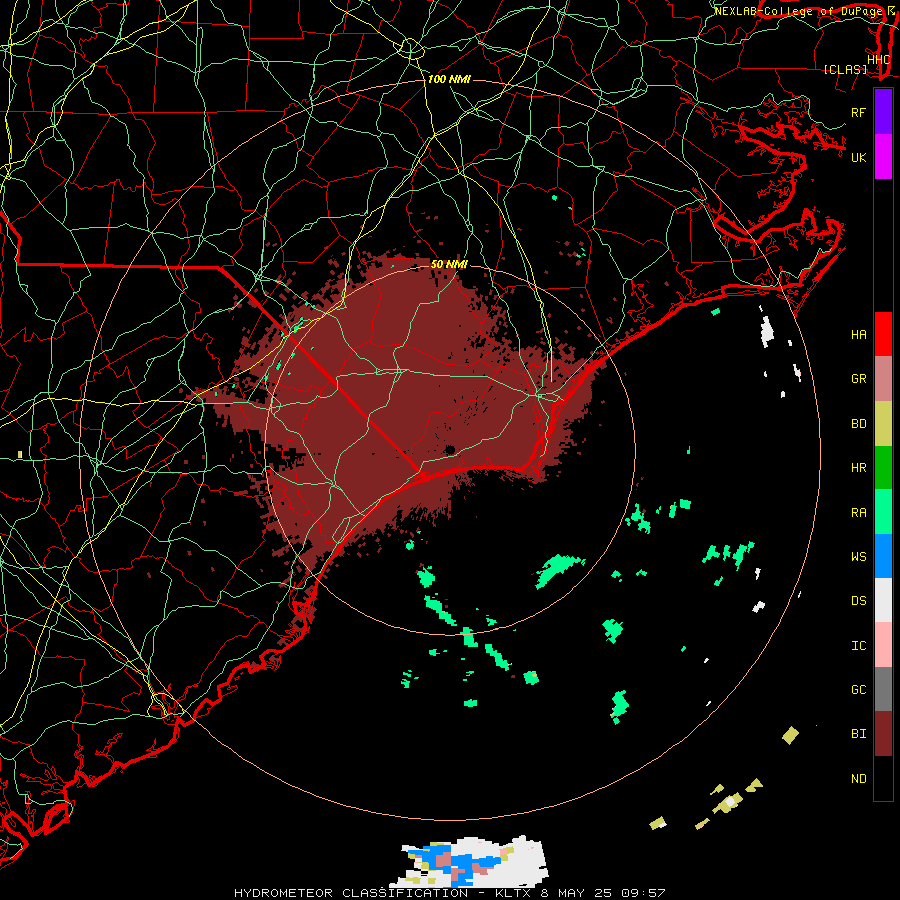Image resolution: width=900 pixels, height=900 pixels.
Task: Click the NEXLAB-College of DuPage title text
Action: click(x=799, y=11)
